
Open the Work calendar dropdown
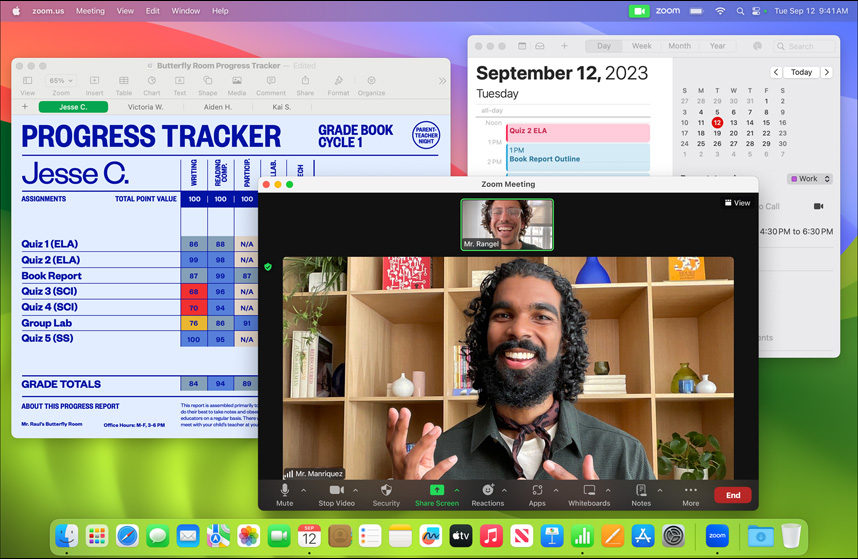click(809, 179)
